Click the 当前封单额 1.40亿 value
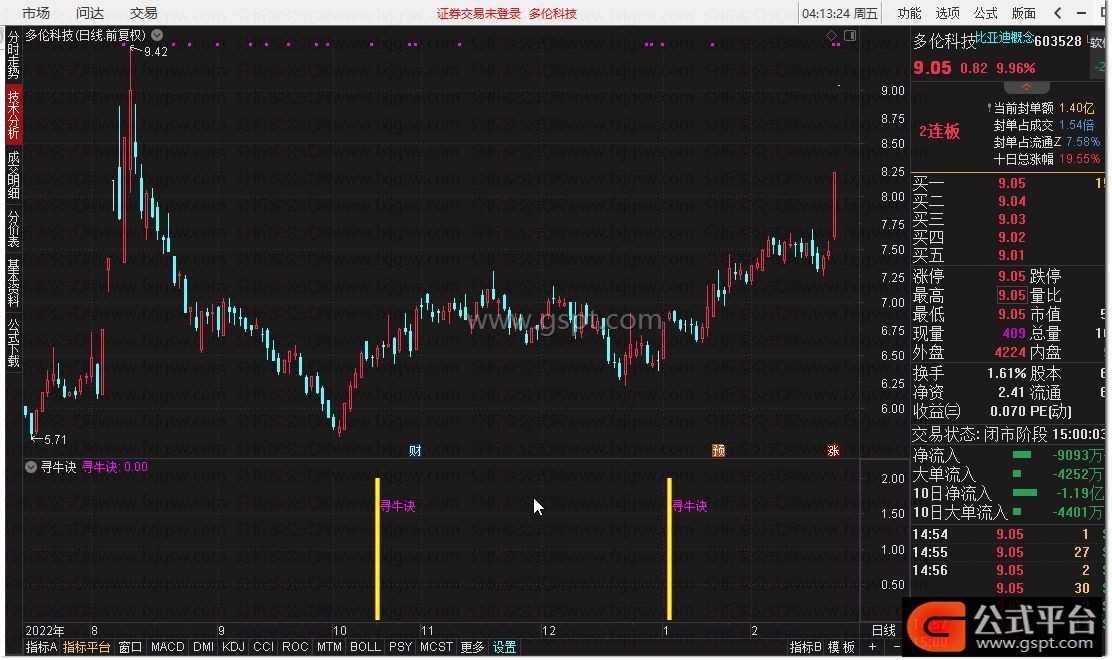Viewport: 1112px width, 660px height. [1077, 108]
